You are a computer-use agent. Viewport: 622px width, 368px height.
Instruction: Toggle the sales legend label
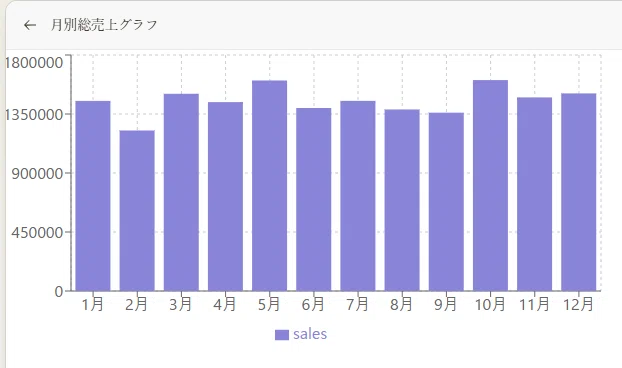pos(310,334)
